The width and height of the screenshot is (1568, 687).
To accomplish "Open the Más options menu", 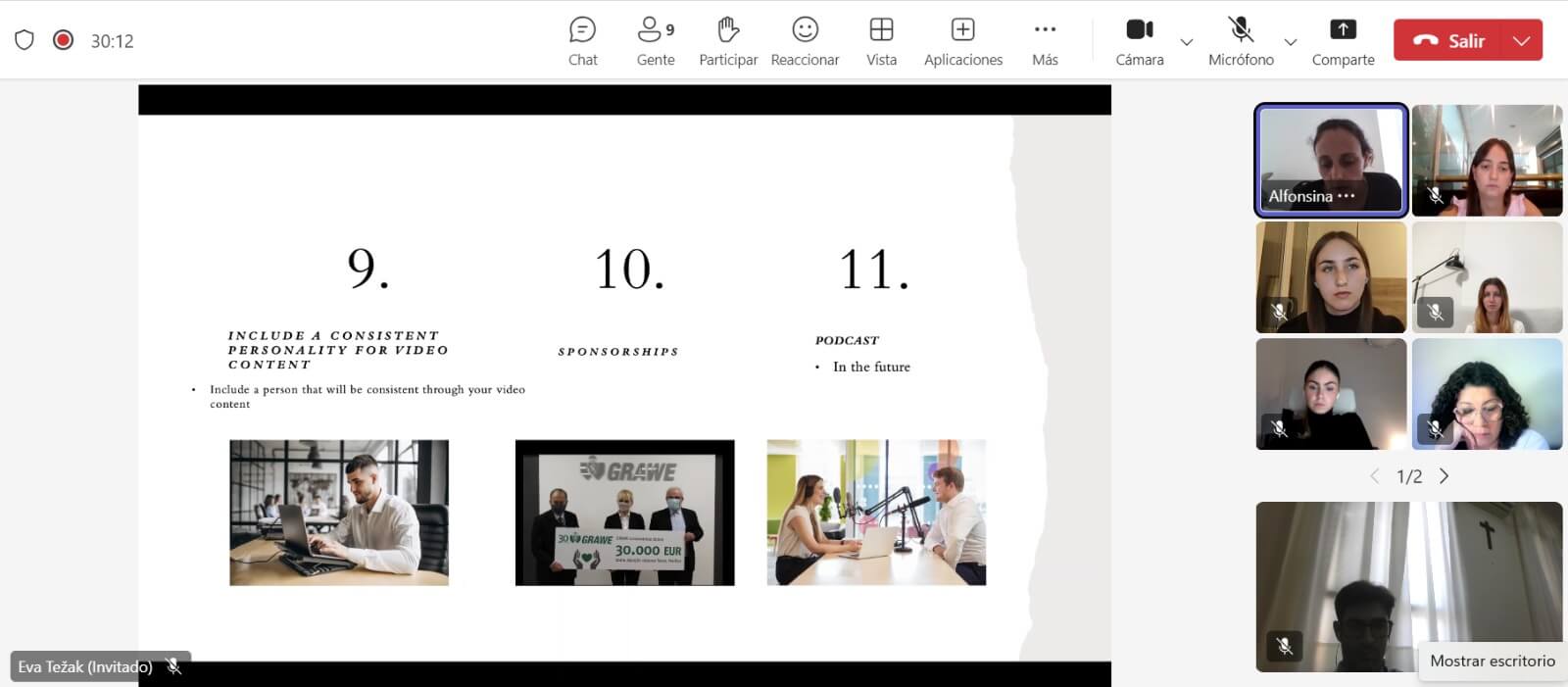I will click(x=1045, y=41).
